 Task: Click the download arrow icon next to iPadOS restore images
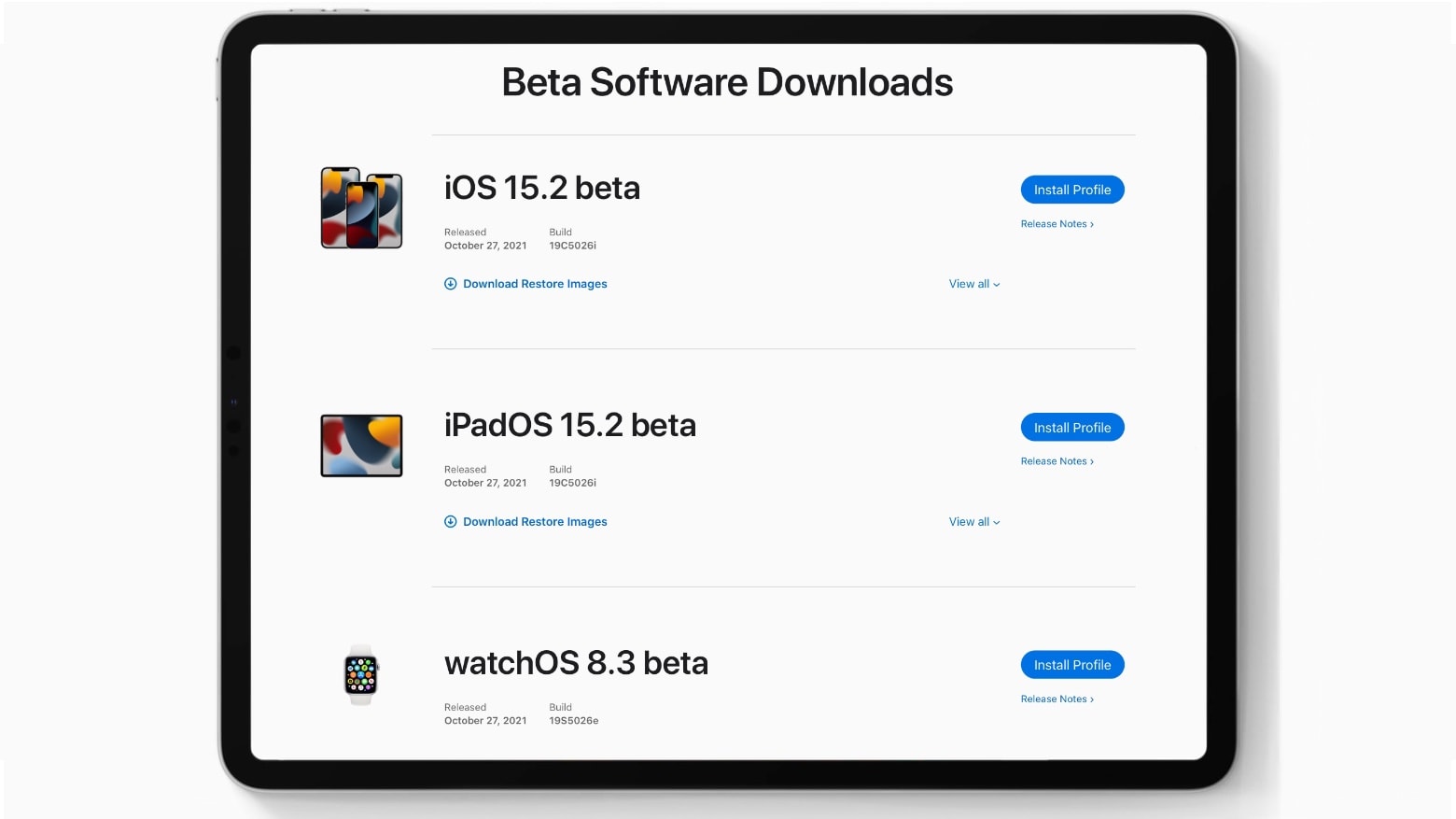pos(451,521)
